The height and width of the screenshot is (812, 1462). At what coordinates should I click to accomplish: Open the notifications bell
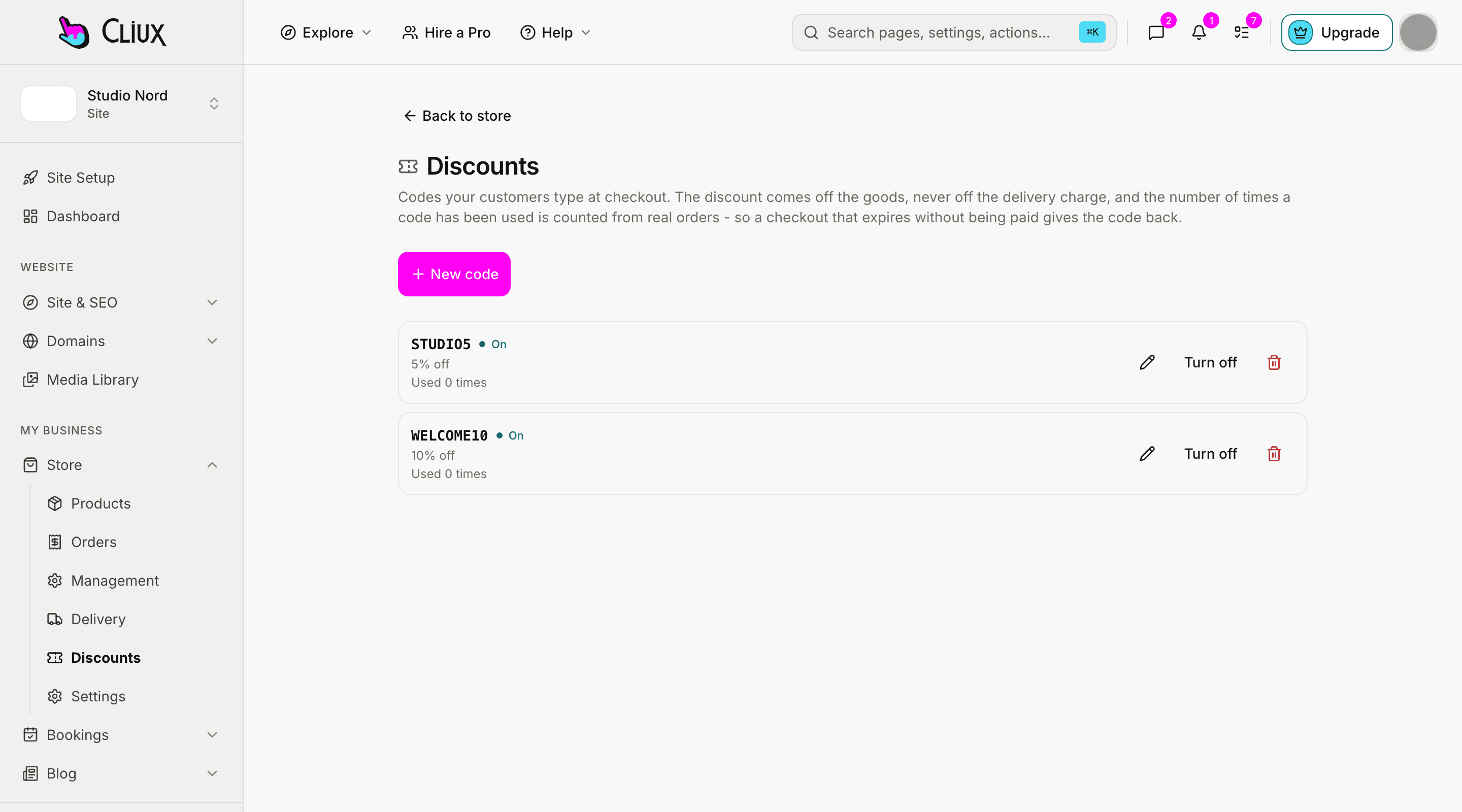tap(1199, 32)
